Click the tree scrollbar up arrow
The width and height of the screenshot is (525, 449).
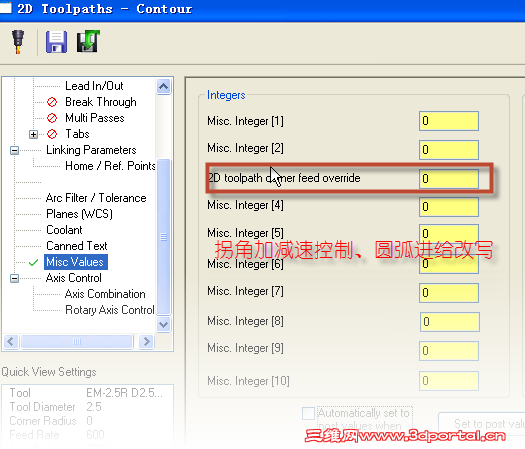(163, 87)
